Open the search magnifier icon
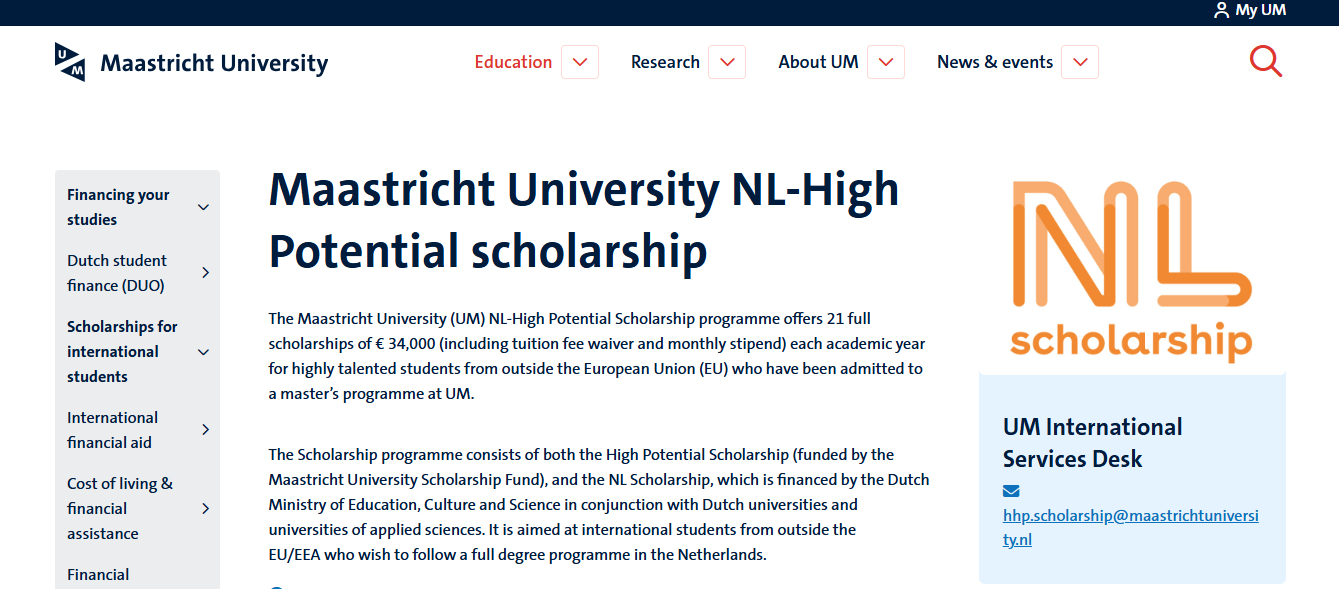1339x589 pixels. (1265, 61)
